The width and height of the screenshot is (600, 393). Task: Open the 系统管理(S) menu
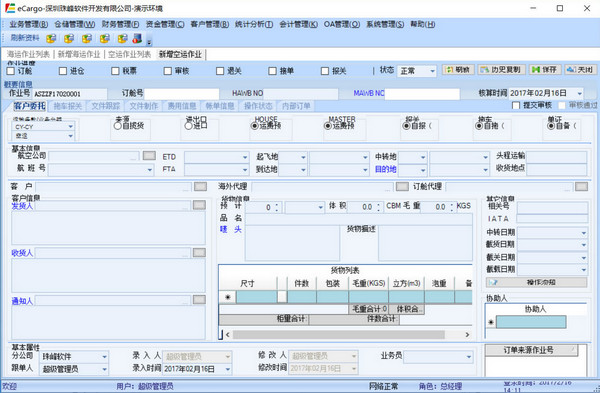[x=385, y=24]
